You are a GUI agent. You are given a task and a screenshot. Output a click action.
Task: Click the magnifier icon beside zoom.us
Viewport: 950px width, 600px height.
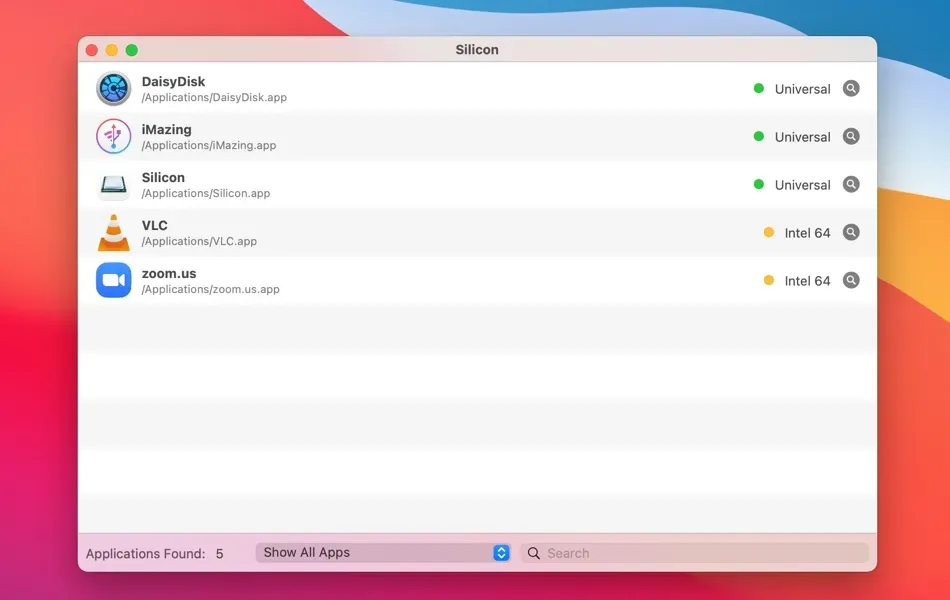point(851,280)
